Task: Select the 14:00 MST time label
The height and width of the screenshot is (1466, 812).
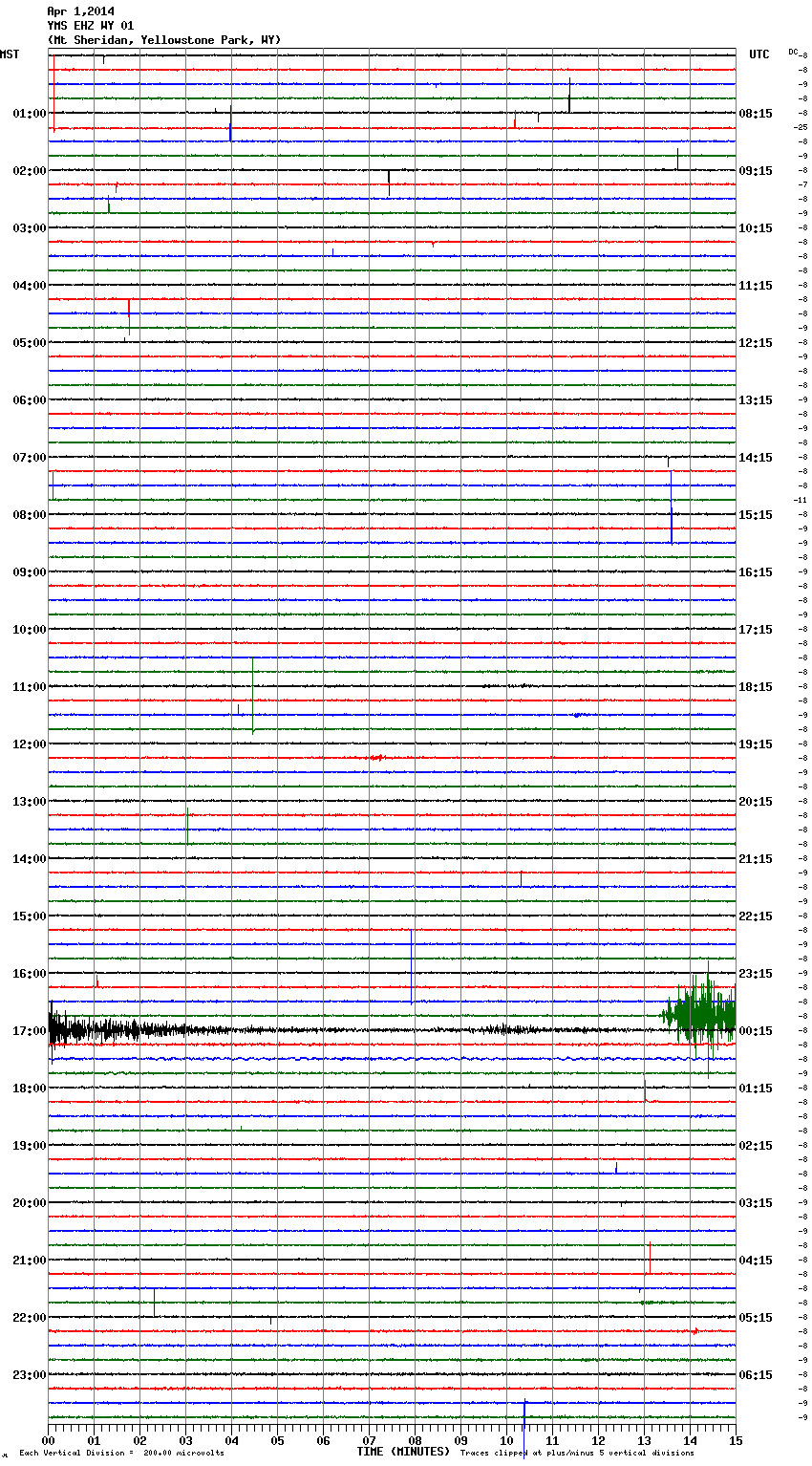Action: (x=30, y=859)
